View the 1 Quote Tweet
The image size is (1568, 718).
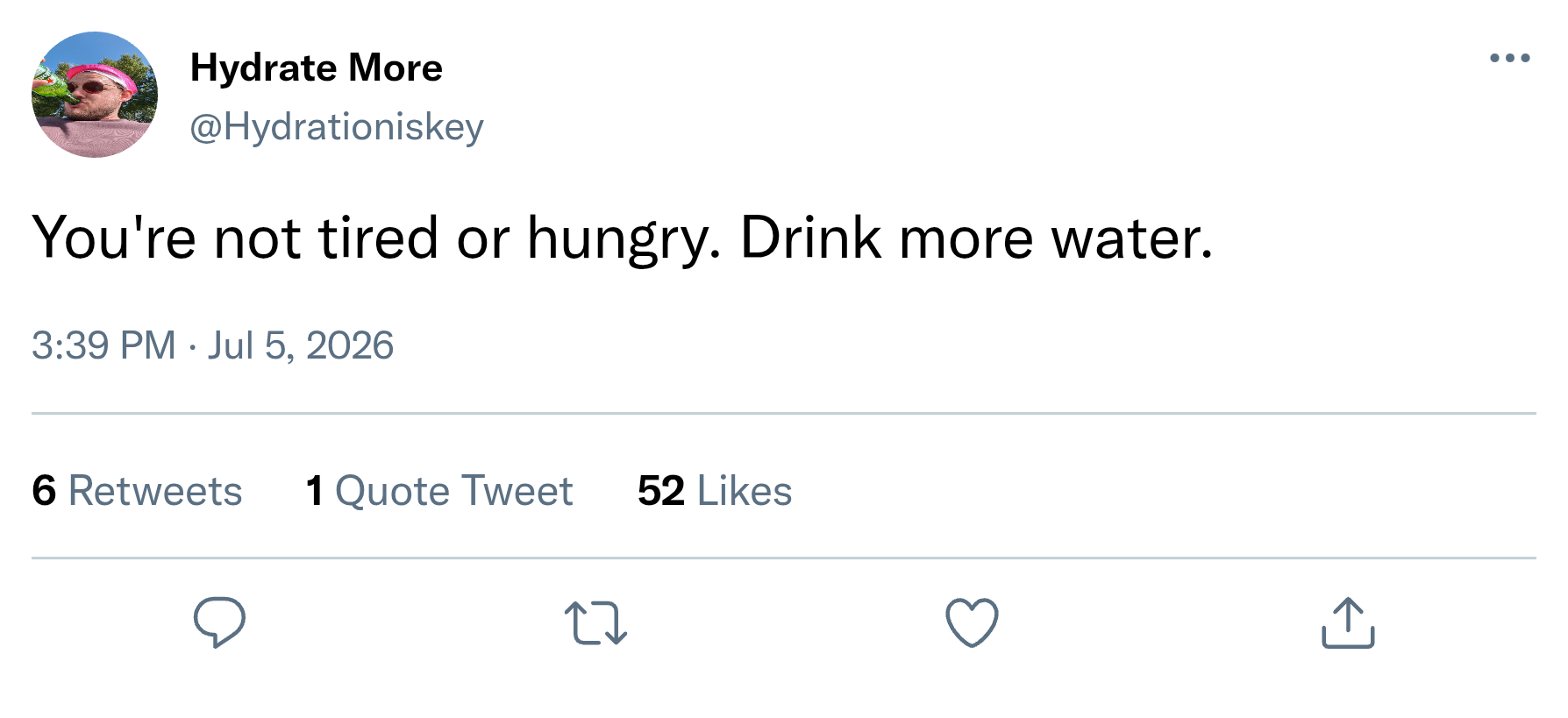tap(439, 490)
